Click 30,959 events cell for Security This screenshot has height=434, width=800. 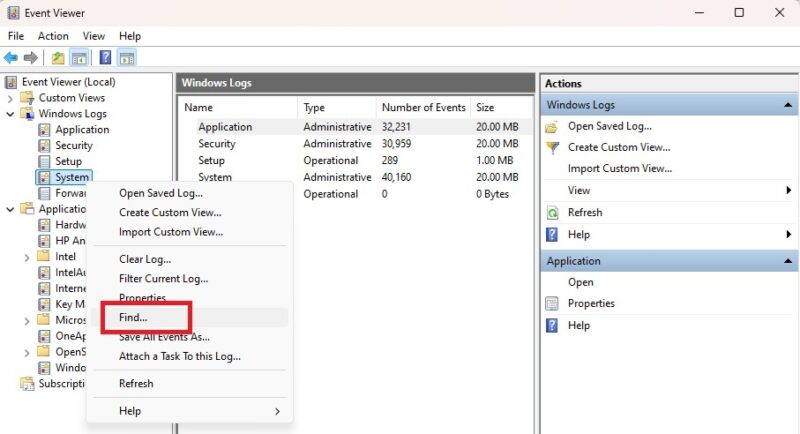click(x=396, y=144)
